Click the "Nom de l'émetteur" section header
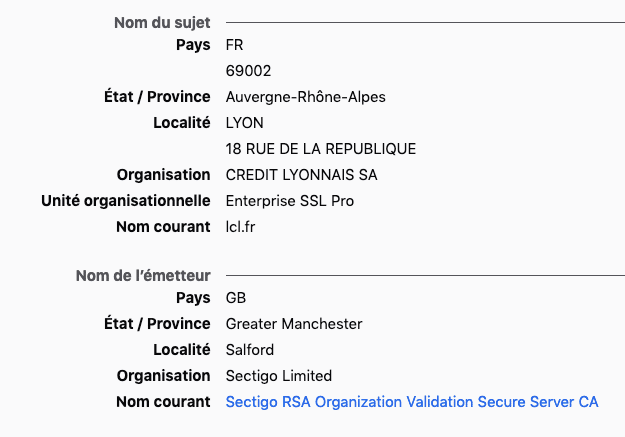 coord(143,276)
